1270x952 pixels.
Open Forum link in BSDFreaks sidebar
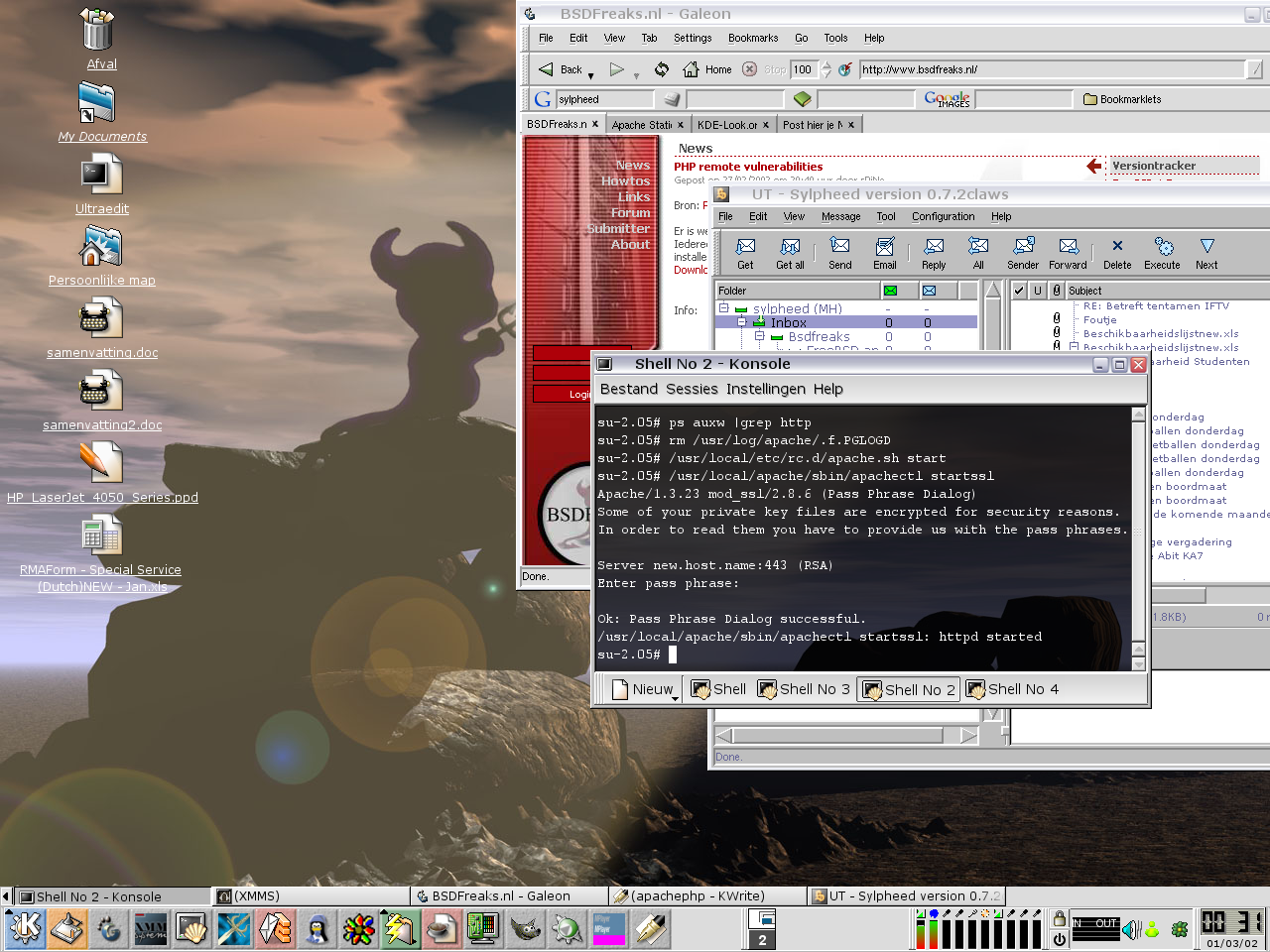(630, 212)
